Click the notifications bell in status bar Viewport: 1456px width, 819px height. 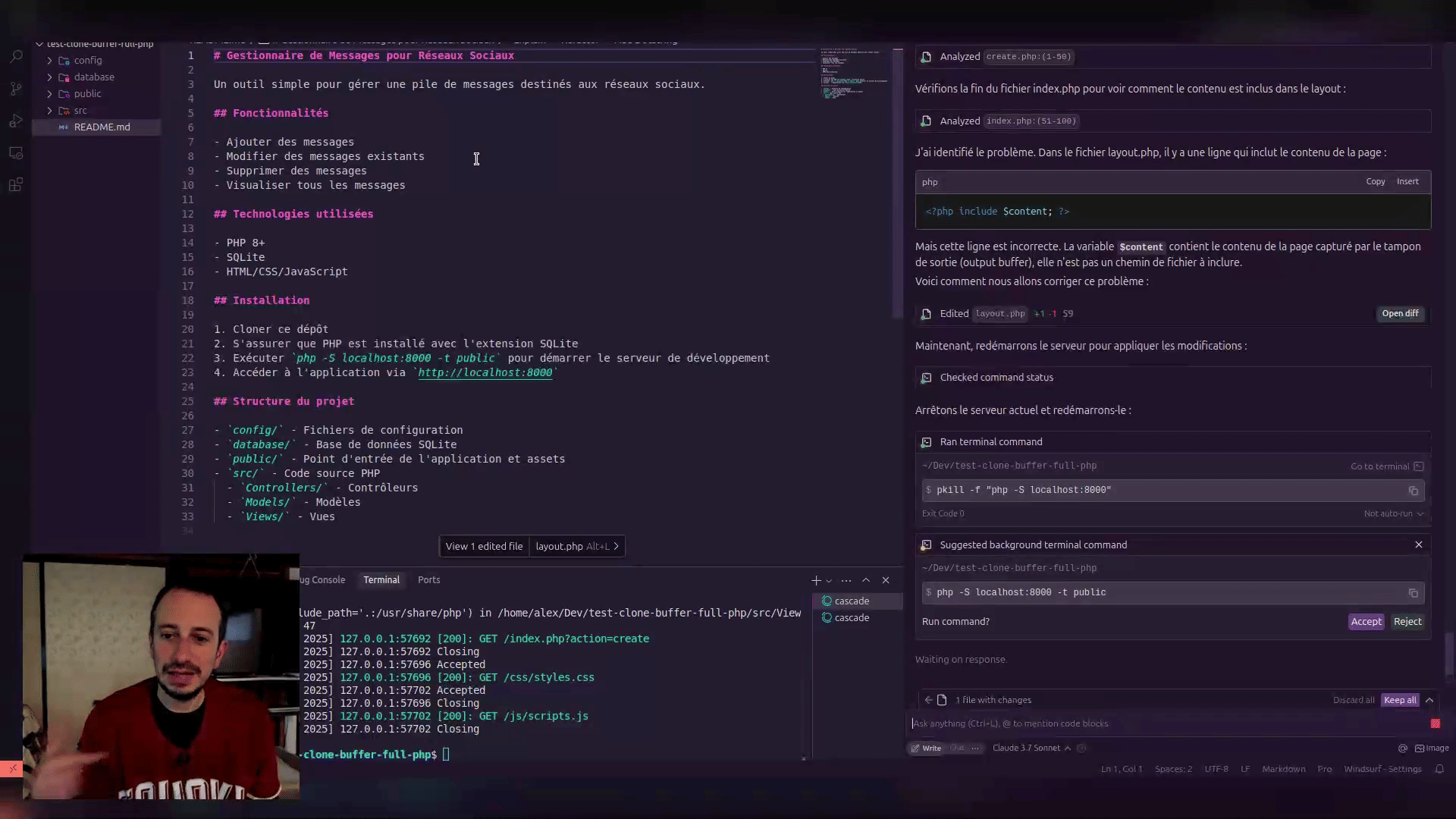(1439, 769)
